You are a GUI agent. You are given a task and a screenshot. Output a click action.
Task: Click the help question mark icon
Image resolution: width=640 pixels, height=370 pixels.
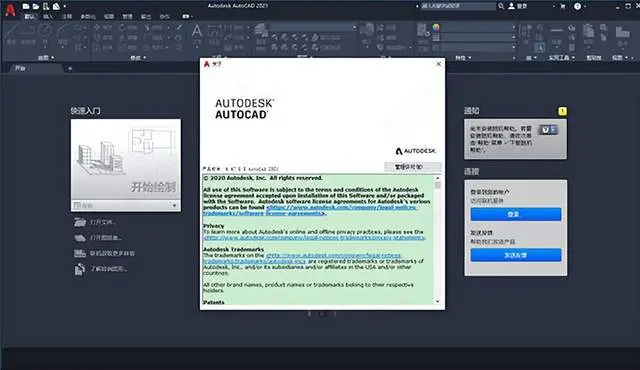[578, 6]
